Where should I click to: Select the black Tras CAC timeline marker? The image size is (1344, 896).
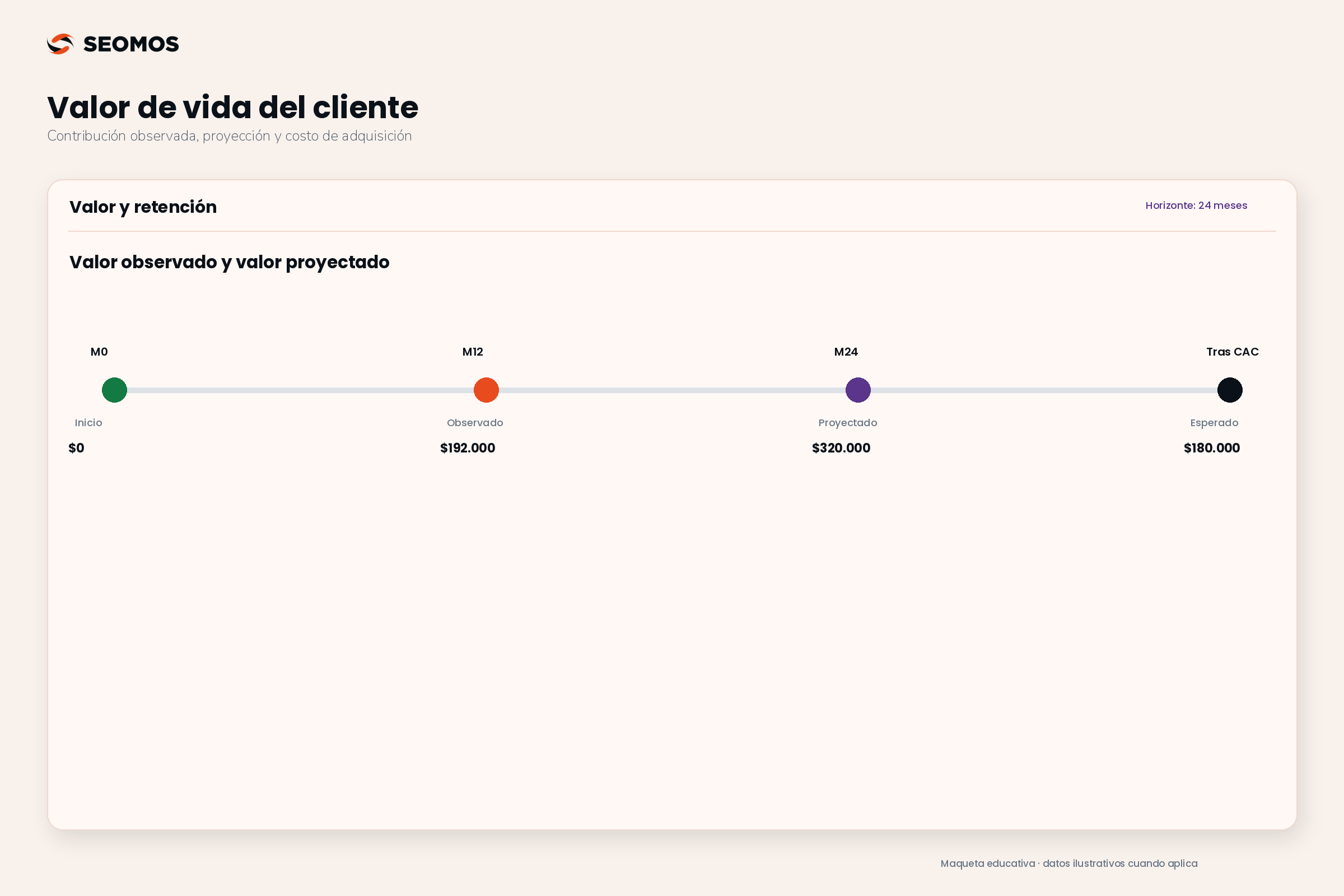[1230, 390]
